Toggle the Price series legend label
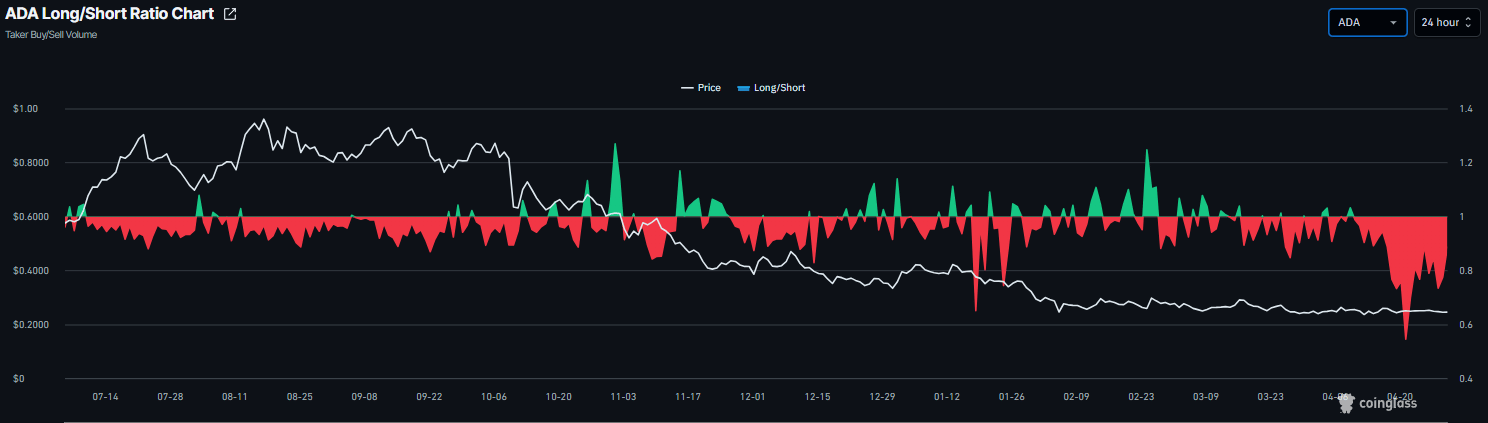Viewport: 1488px width, 423px height. coord(709,88)
